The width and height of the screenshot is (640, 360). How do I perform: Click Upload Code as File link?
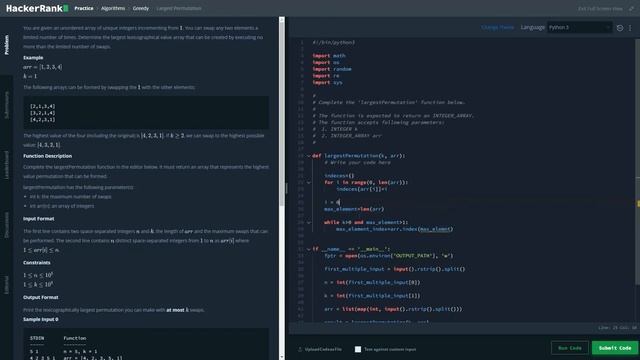[x=323, y=349]
